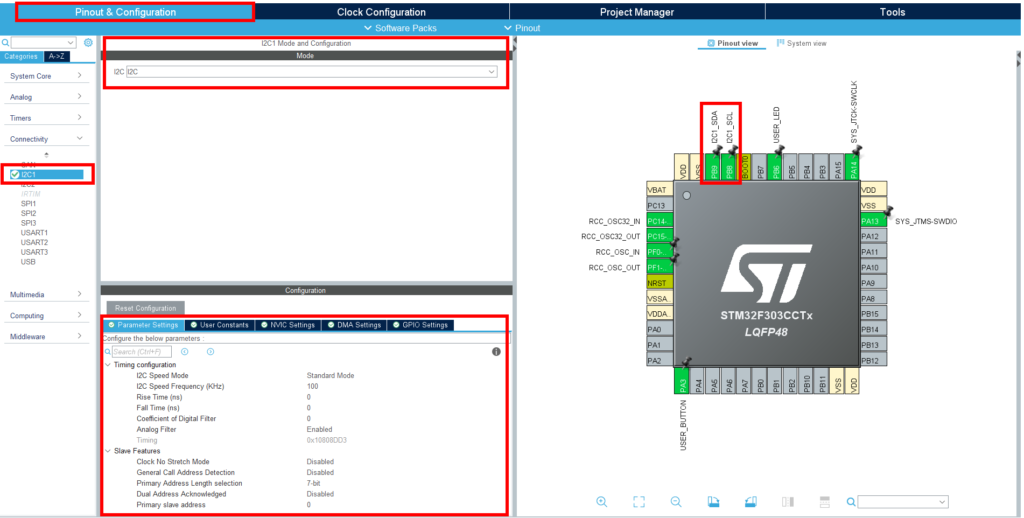
Task: Click the PA3 pin labeled USER_BUTTON
Action: 683,381
